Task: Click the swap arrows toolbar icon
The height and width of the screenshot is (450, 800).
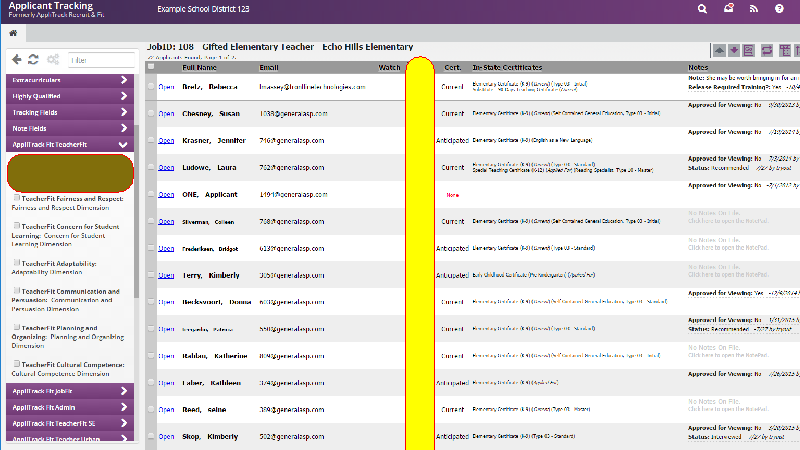Action: click(767, 51)
